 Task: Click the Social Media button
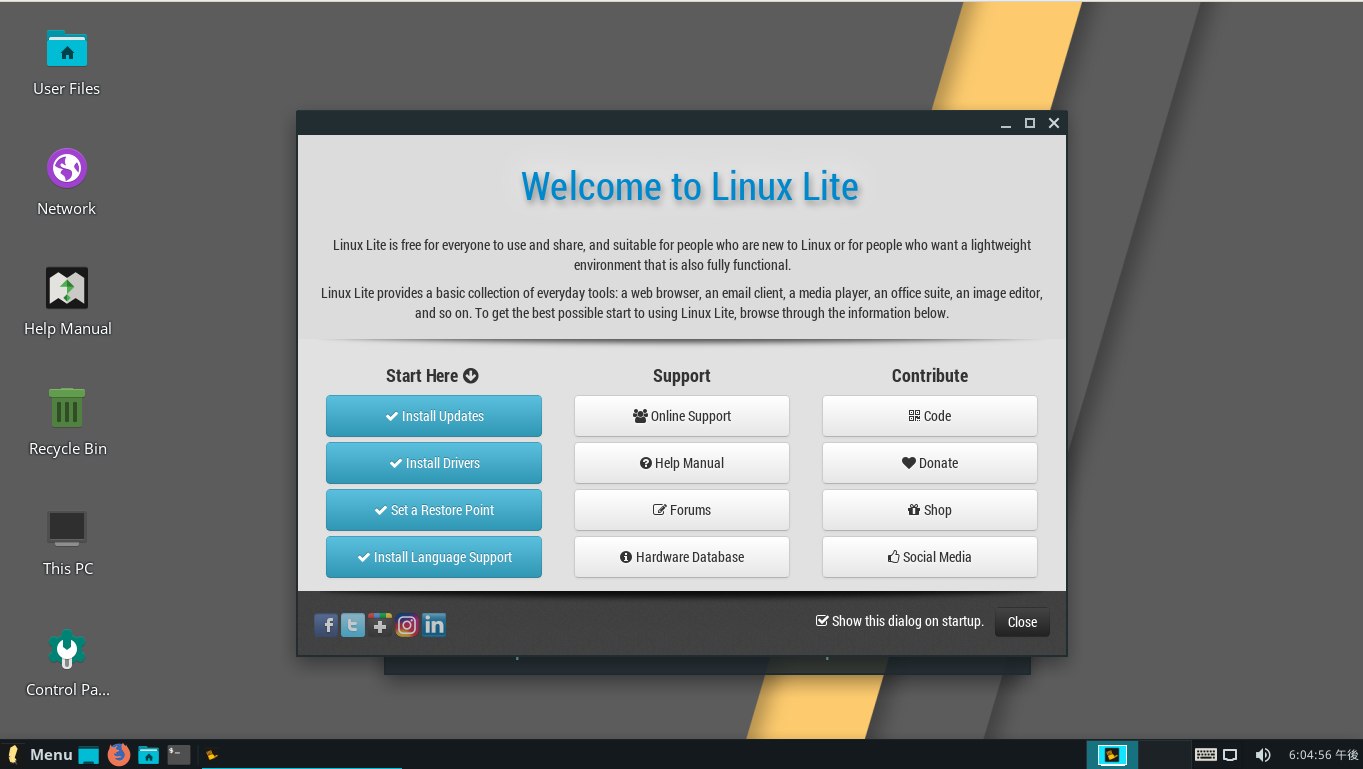click(930, 557)
